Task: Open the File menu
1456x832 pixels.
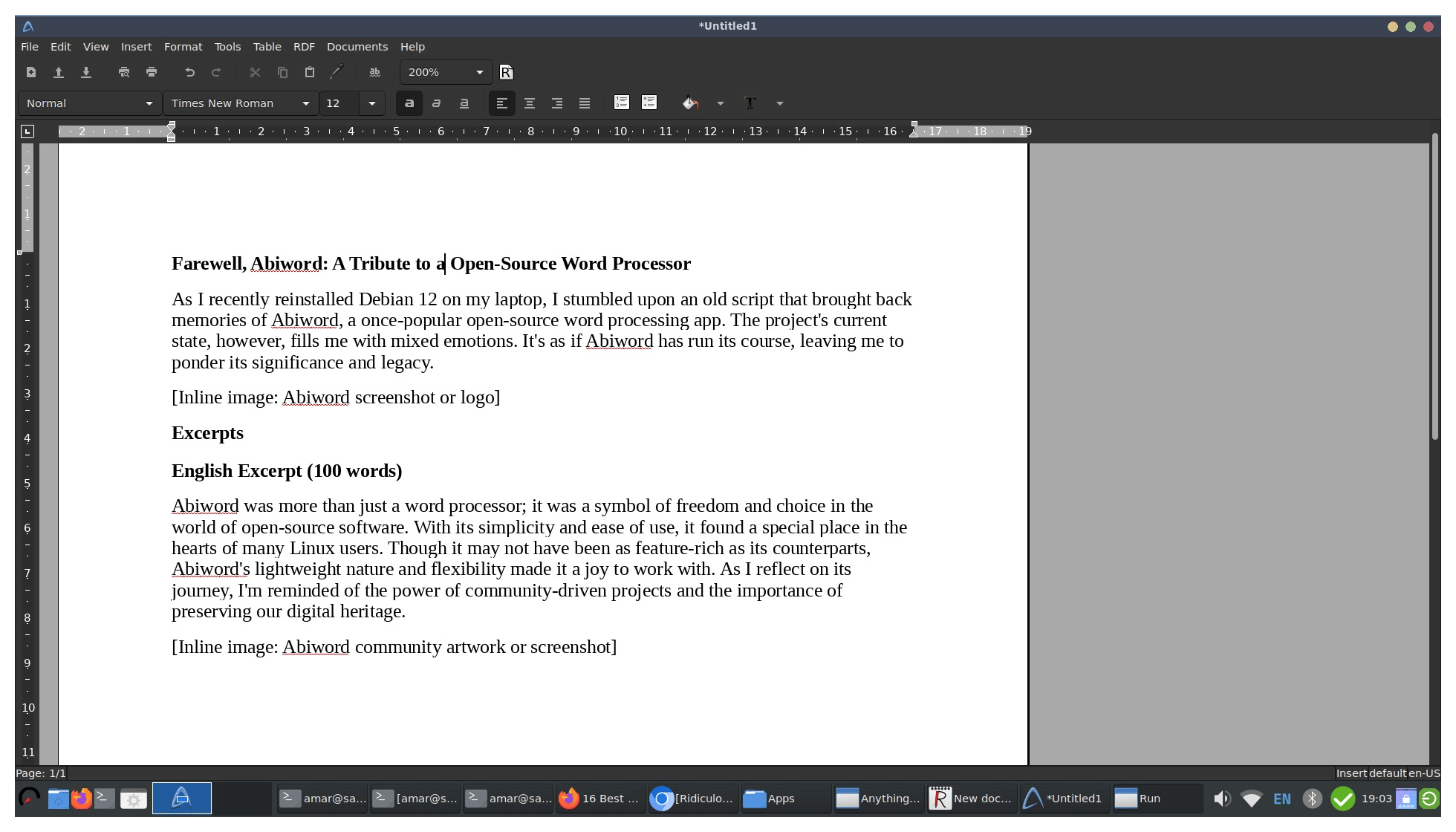Action: pyautogui.click(x=30, y=46)
